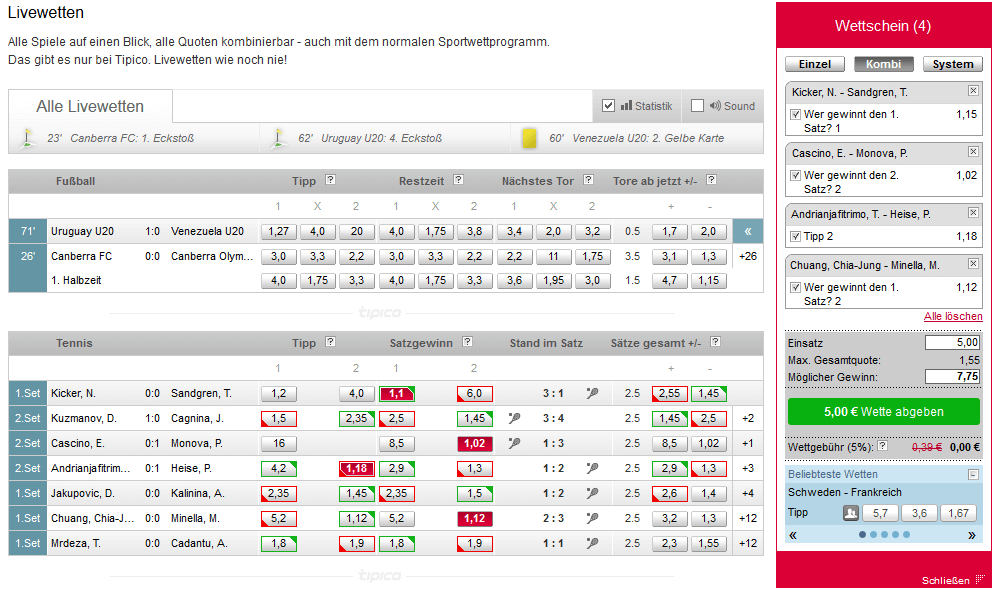Expand +1 more bets for Cascino match

tap(748, 443)
